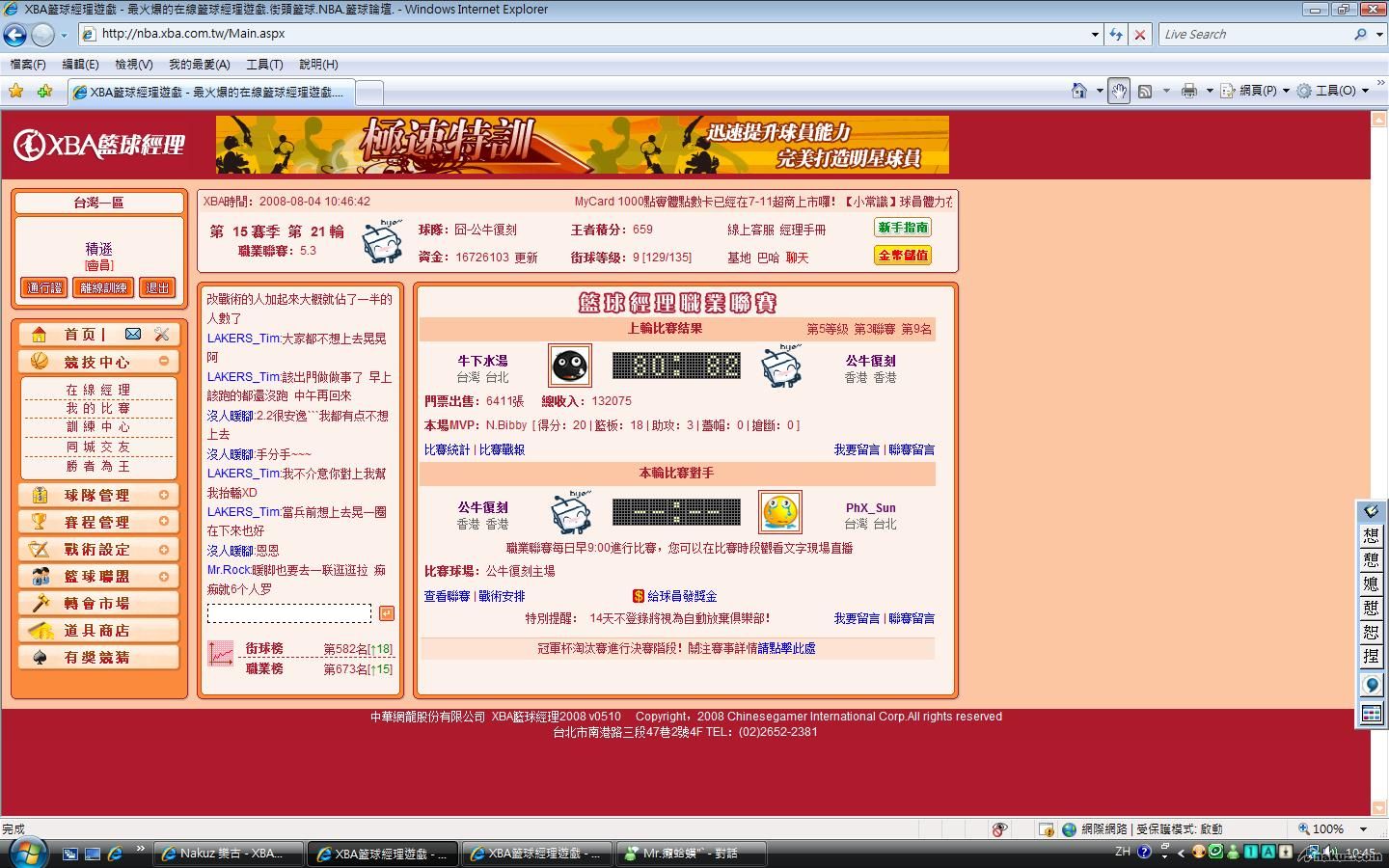Open the address bar history dropdown
Image resolution: width=1389 pixels, height=868 pixels.
[x=1095, y=34]
